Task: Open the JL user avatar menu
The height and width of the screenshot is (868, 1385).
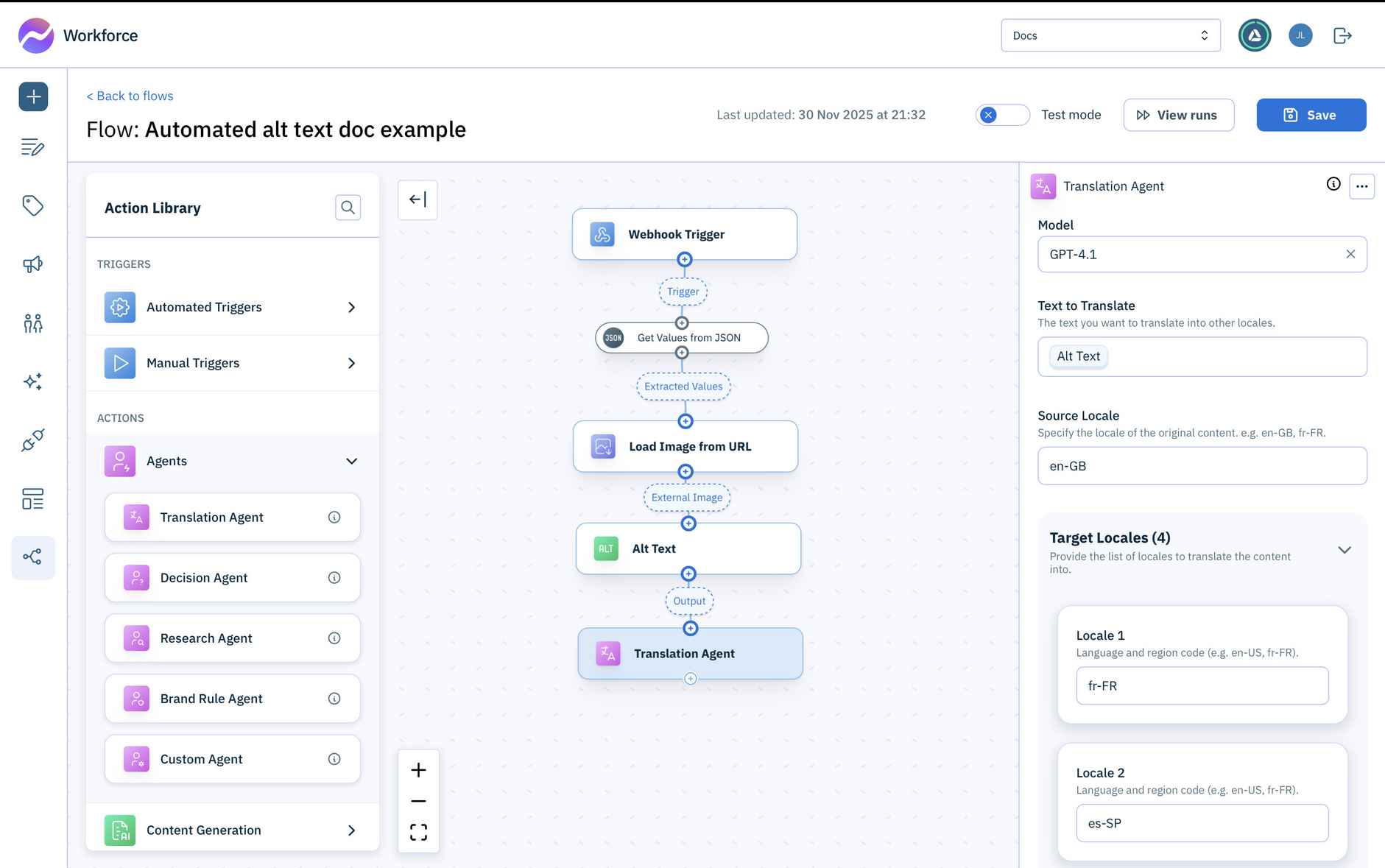Action: [x=1300, y=35]
